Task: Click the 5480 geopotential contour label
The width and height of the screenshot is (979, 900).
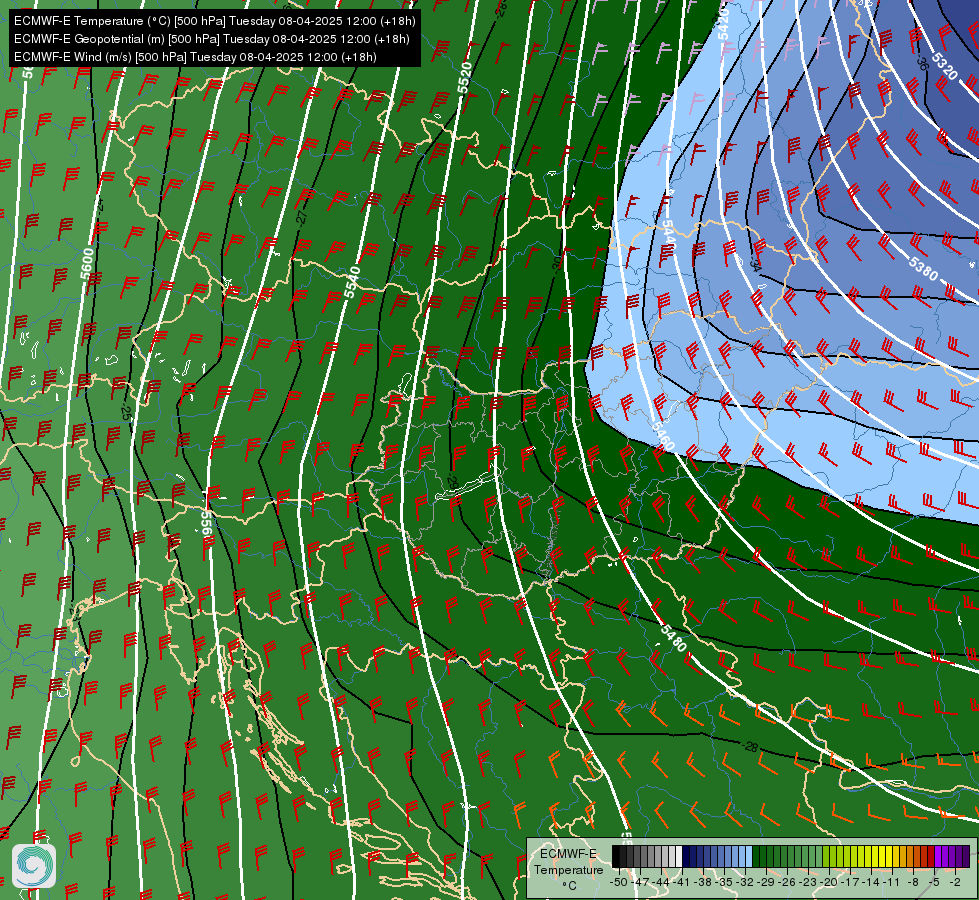Action: tap(673, 638)
